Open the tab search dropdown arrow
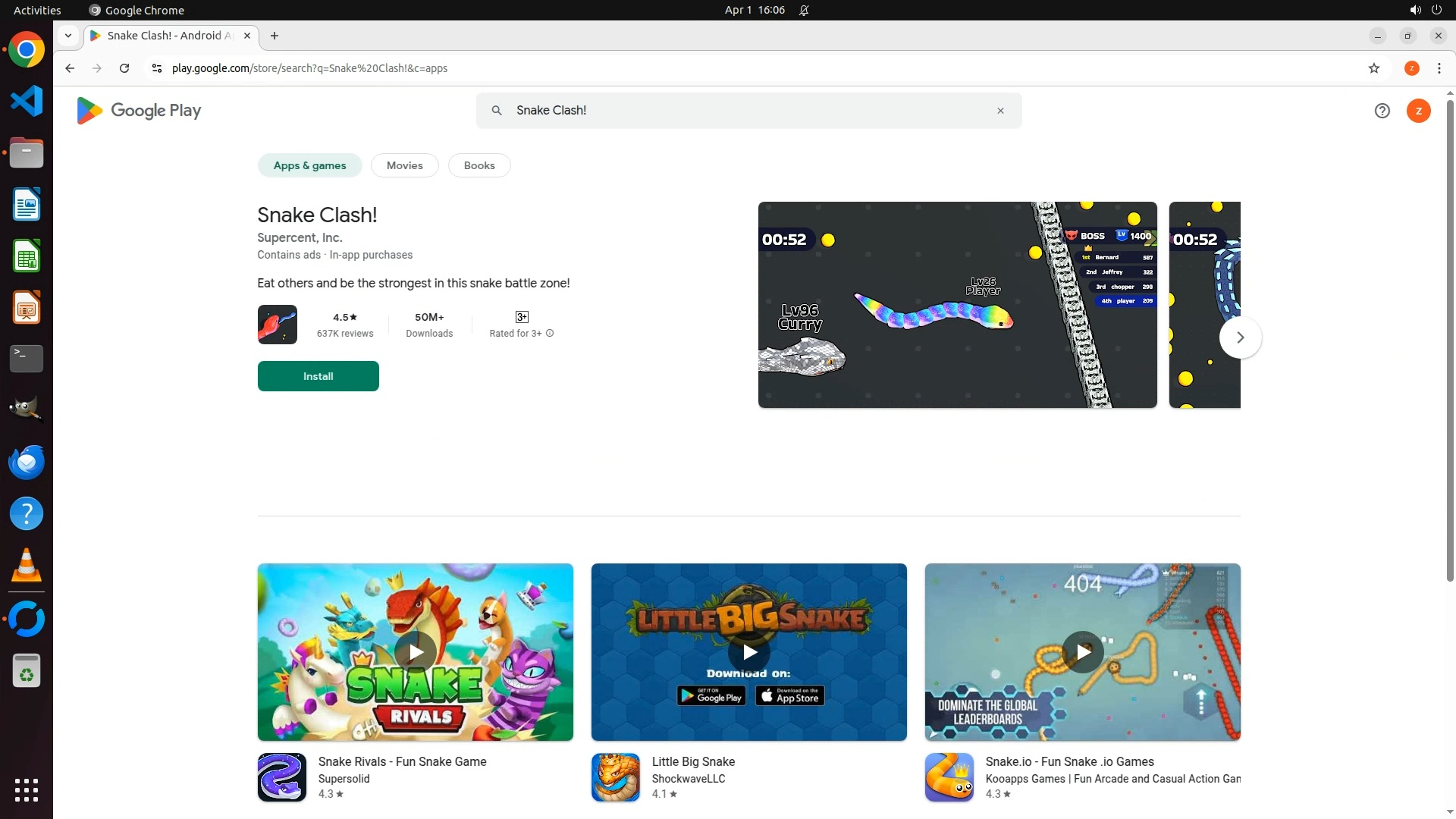The width and height of the screenshot is (1456, 819). (x=68, y=36)
